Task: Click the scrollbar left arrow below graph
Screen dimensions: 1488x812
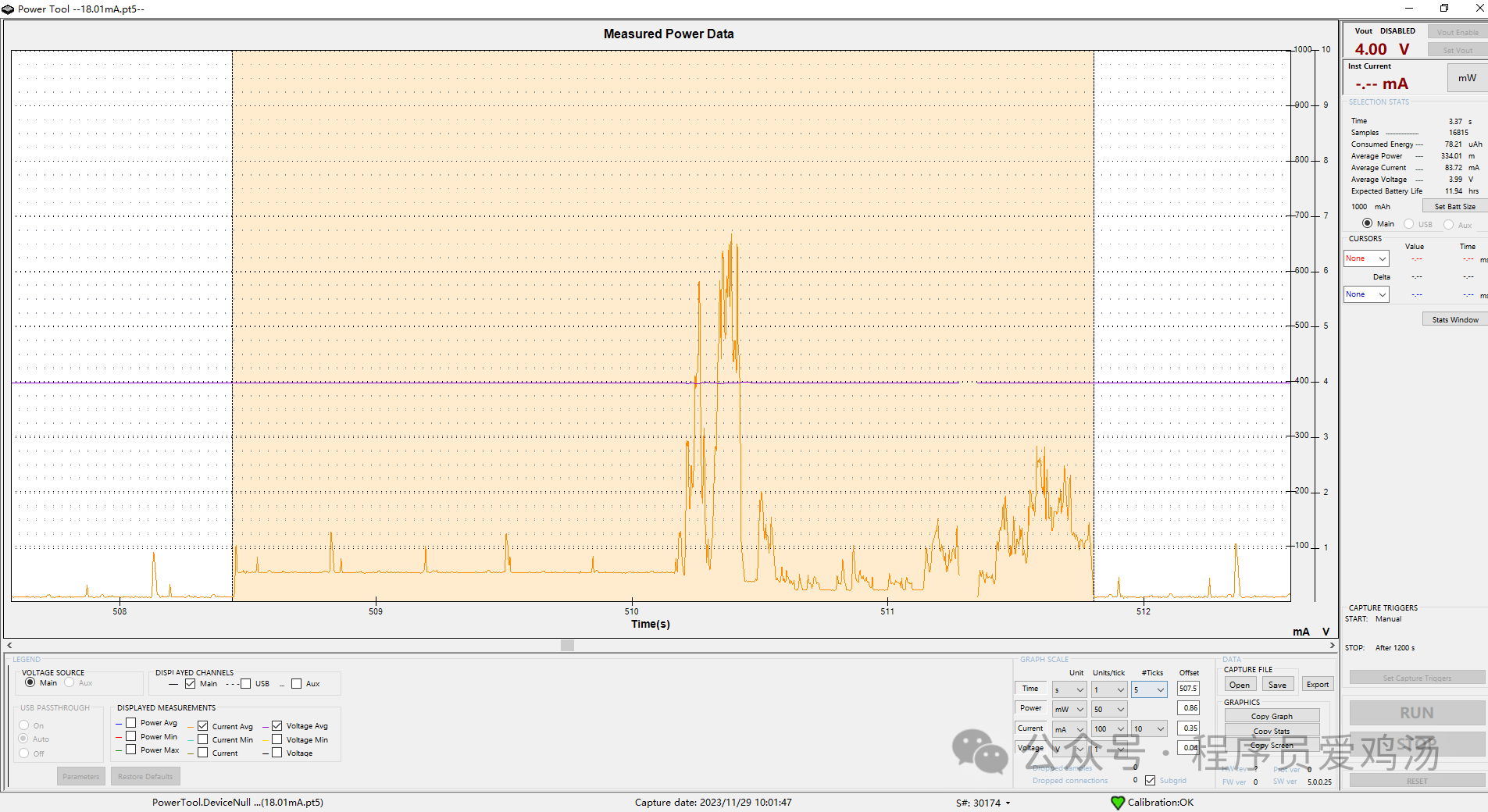Action: tap(9, 646)
